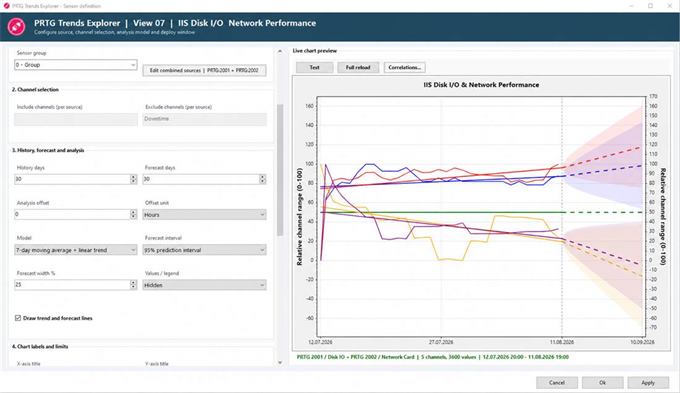This screenshot has height=393, width=680.
Task: Close the Trends Explorer window
Action: click(670, 6)
